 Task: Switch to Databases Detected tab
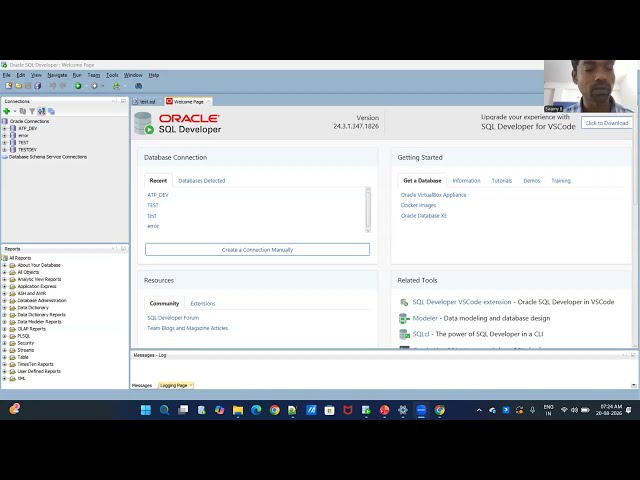(202, 180)
